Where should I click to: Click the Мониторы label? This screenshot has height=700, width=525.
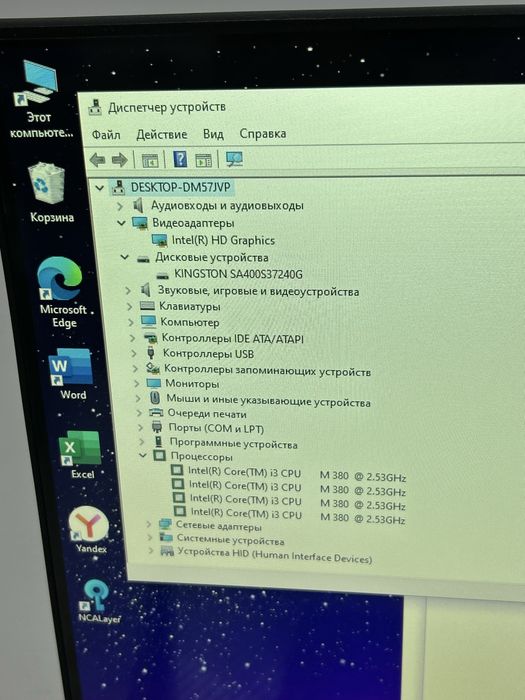point(192,383)
